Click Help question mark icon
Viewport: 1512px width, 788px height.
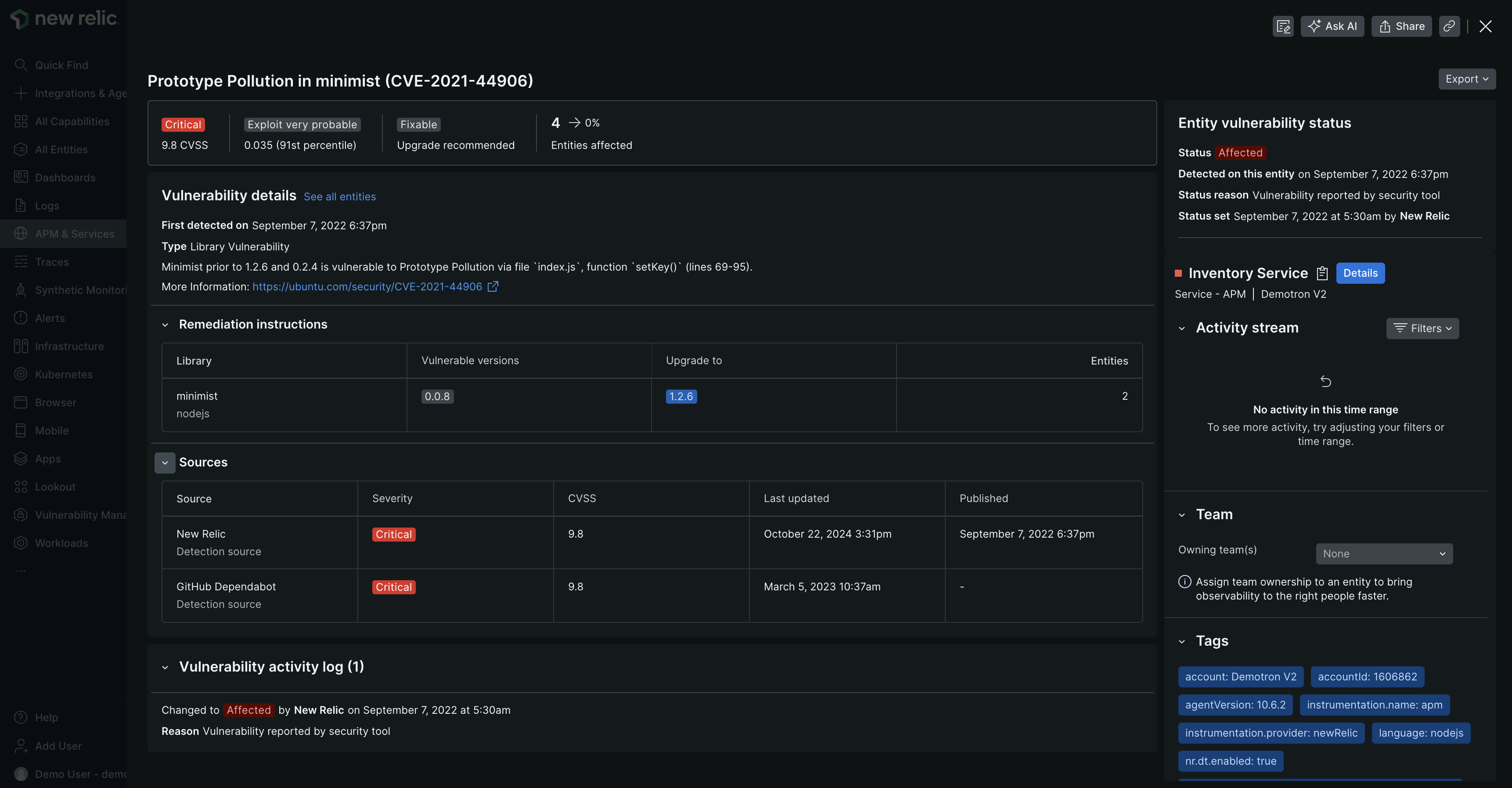click(21, 718)
